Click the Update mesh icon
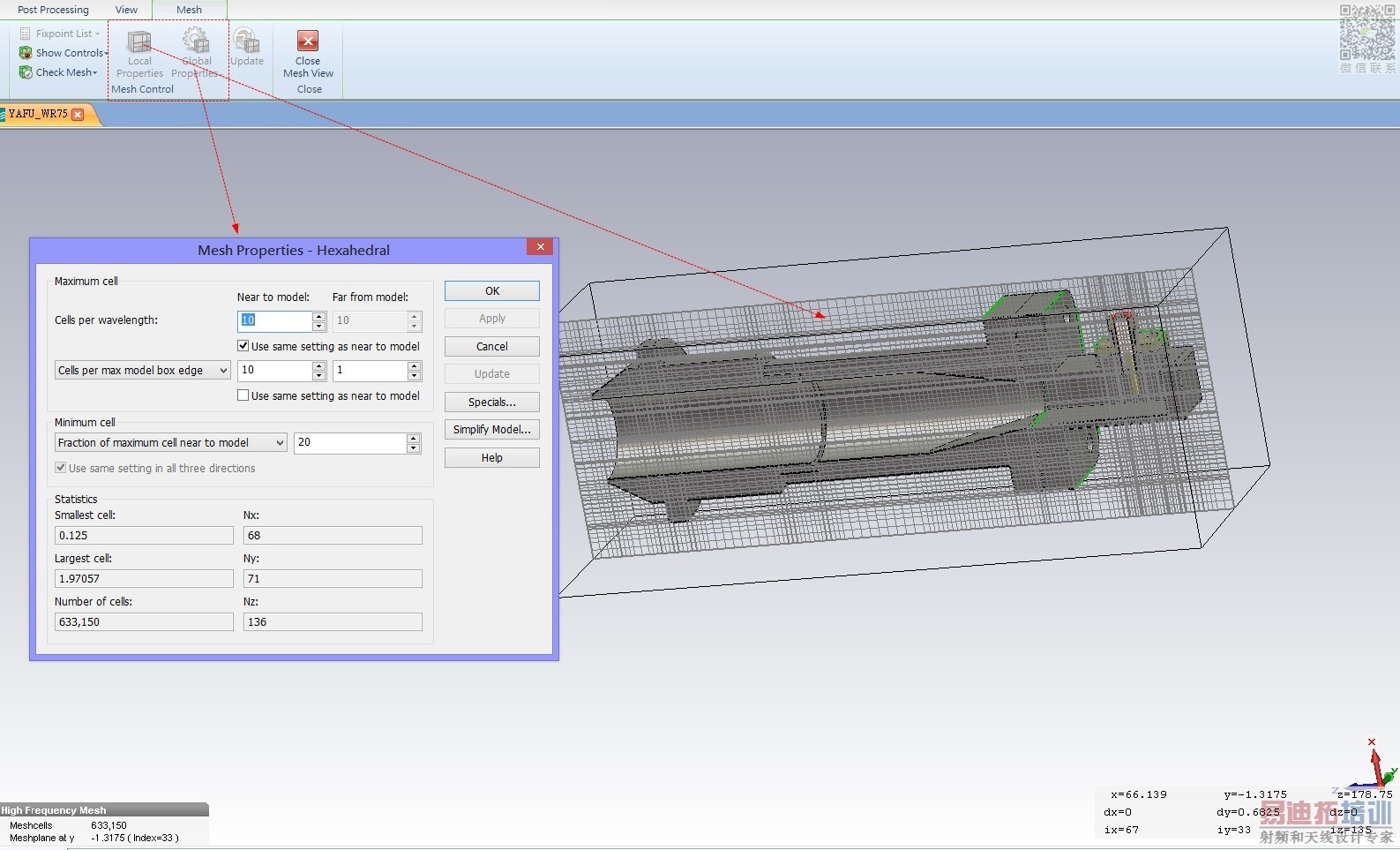 [x=247, y=42]
